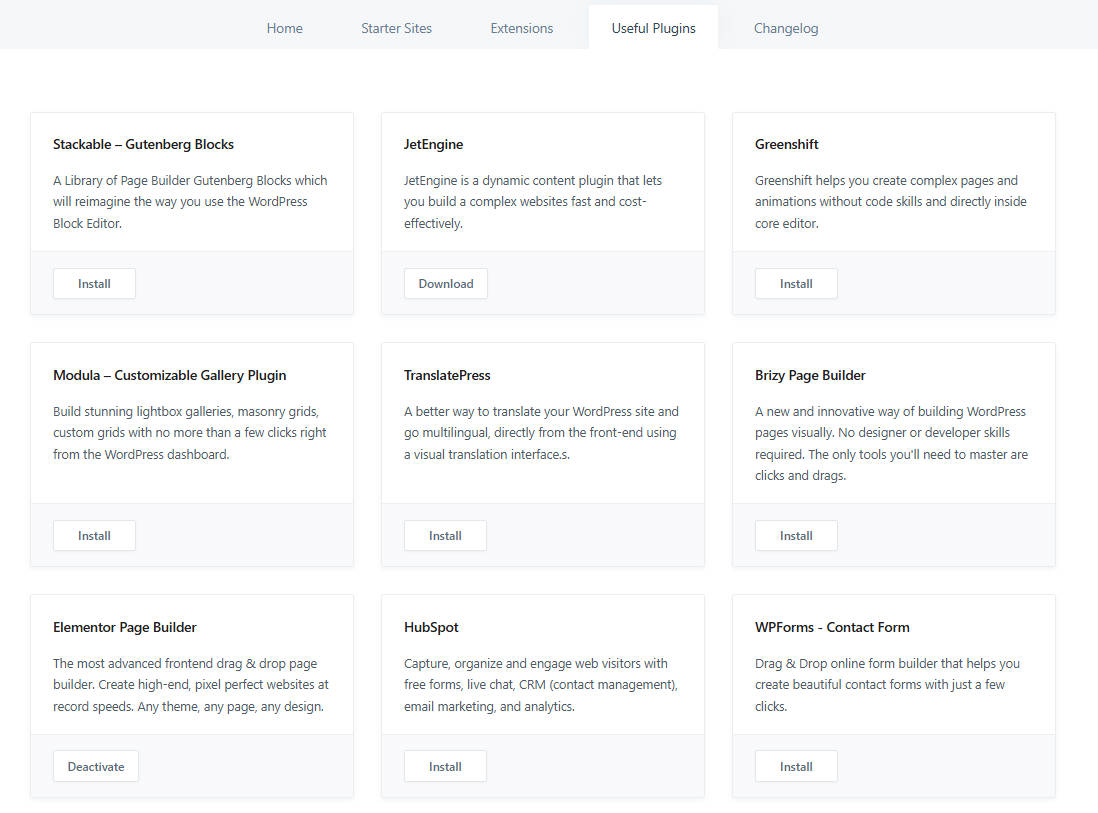Screen dimensions: 1098x813
Task: Click TranslatePress description about multilingual translation
Action: coord(541,433)
